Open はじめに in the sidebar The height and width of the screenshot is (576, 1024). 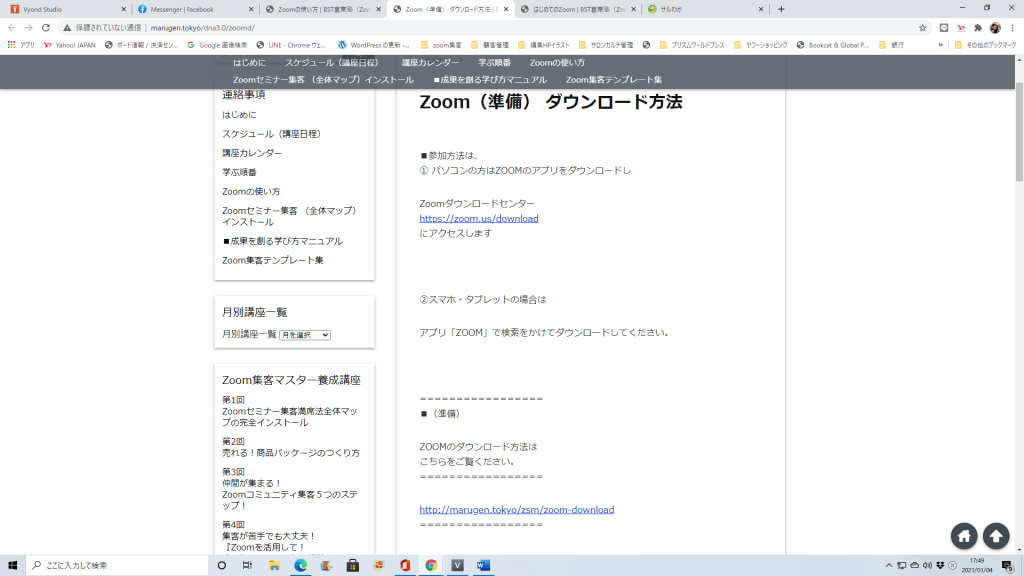(x=239, y=115)
